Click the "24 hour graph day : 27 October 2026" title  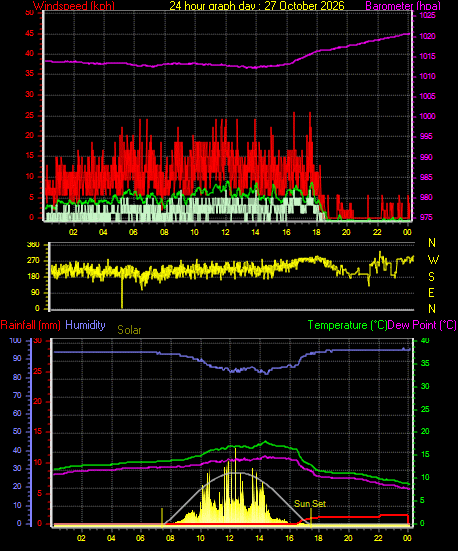tap(257, 6)
